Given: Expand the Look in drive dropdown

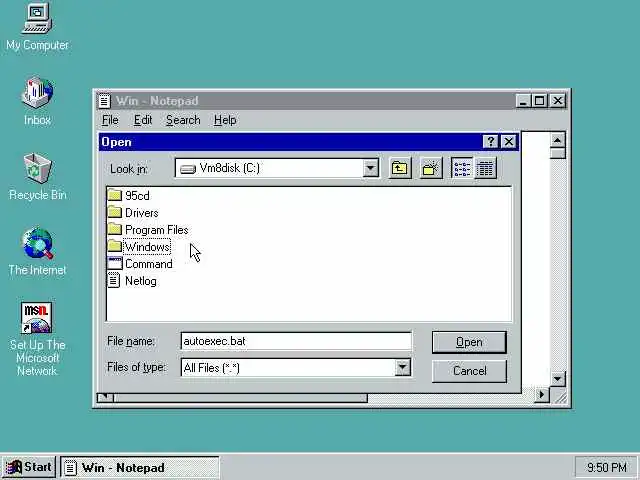Looking at the screenshot, I should coord(371,168).
